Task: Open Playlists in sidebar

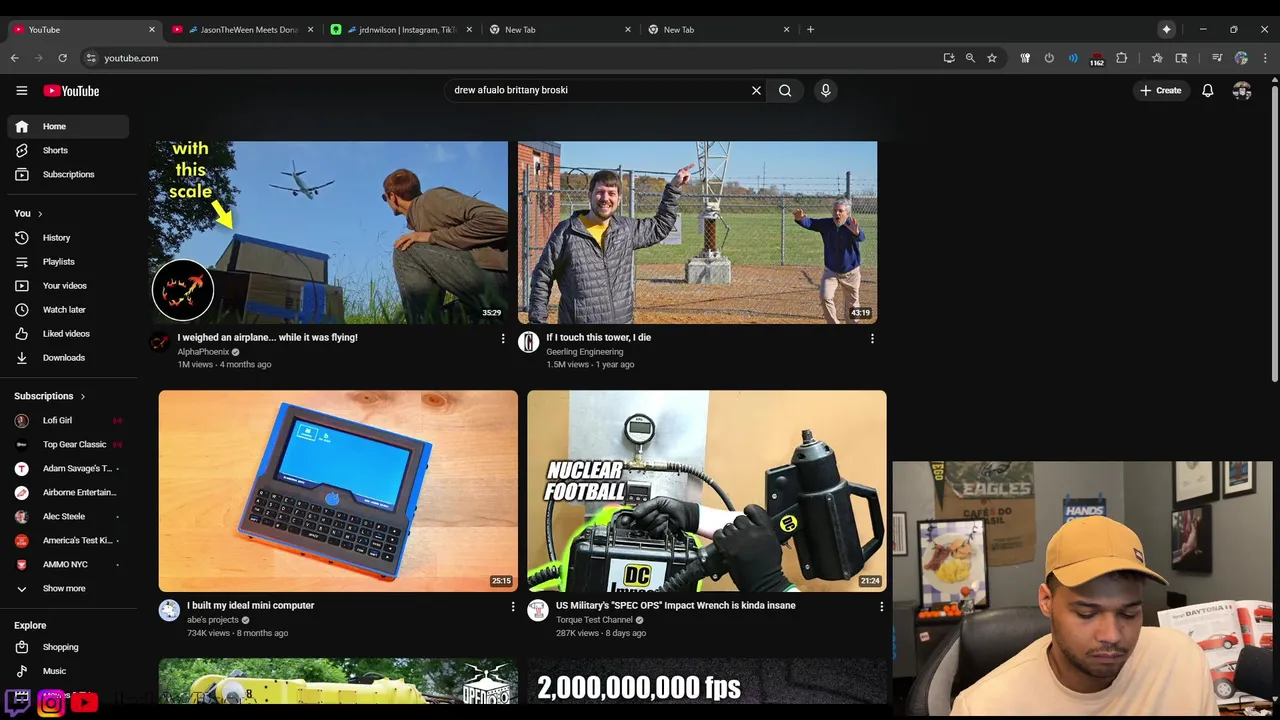Action: 68,262
